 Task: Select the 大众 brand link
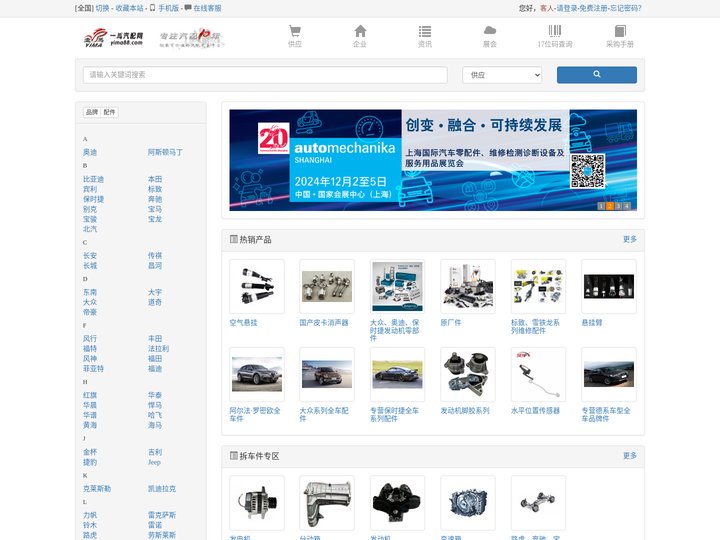pos(90,302)
